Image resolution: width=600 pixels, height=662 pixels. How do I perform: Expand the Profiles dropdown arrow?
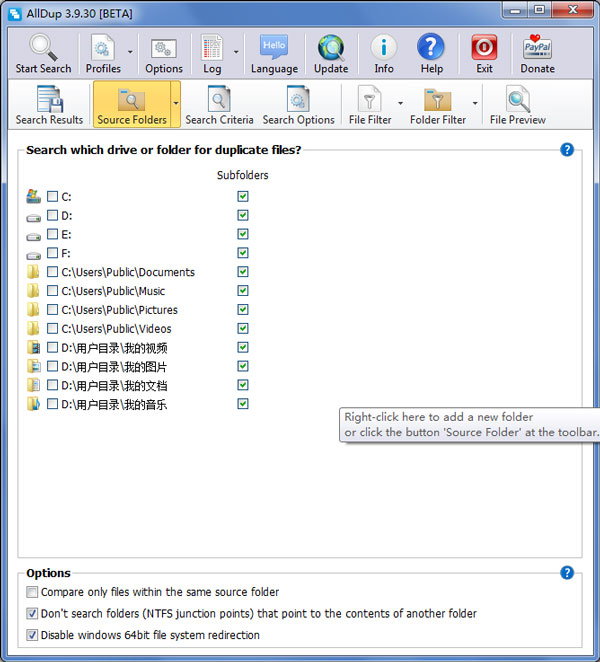coord(130,52)
